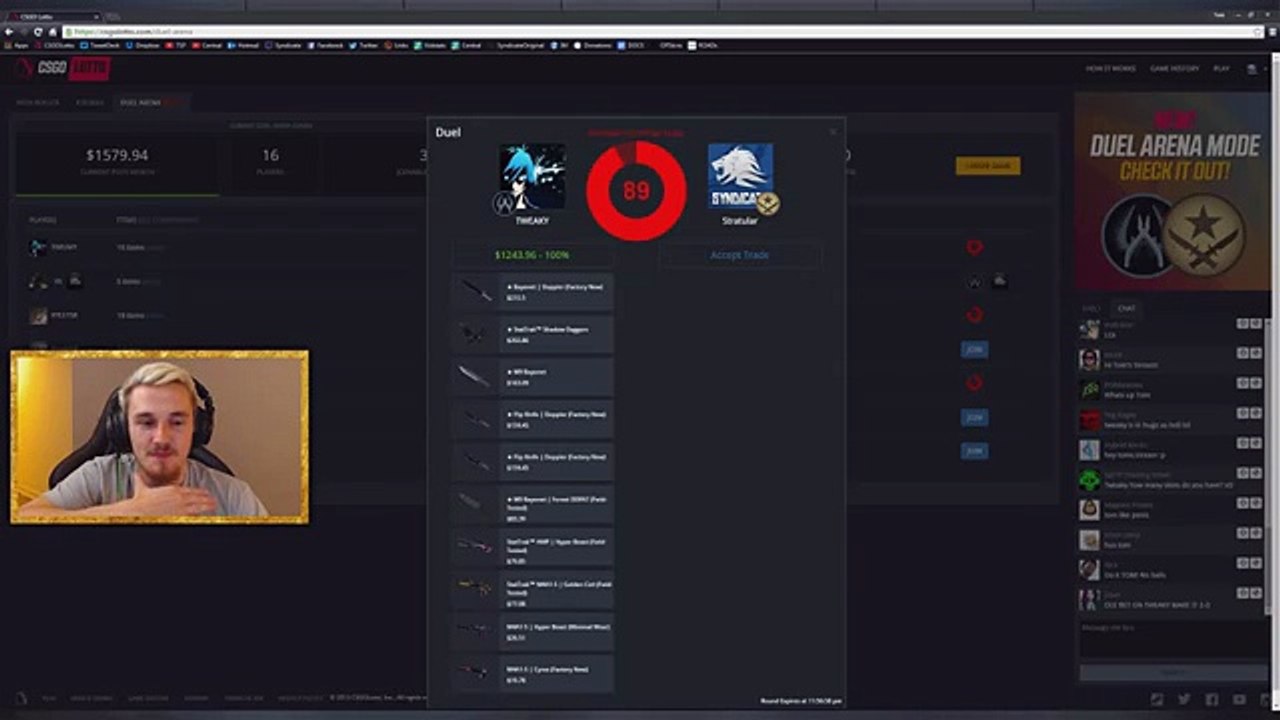Viewport: 1280px width, 720px height.
Task: Click the $1579.94 current pots worth figure
Action: click(x=117, y=155)
